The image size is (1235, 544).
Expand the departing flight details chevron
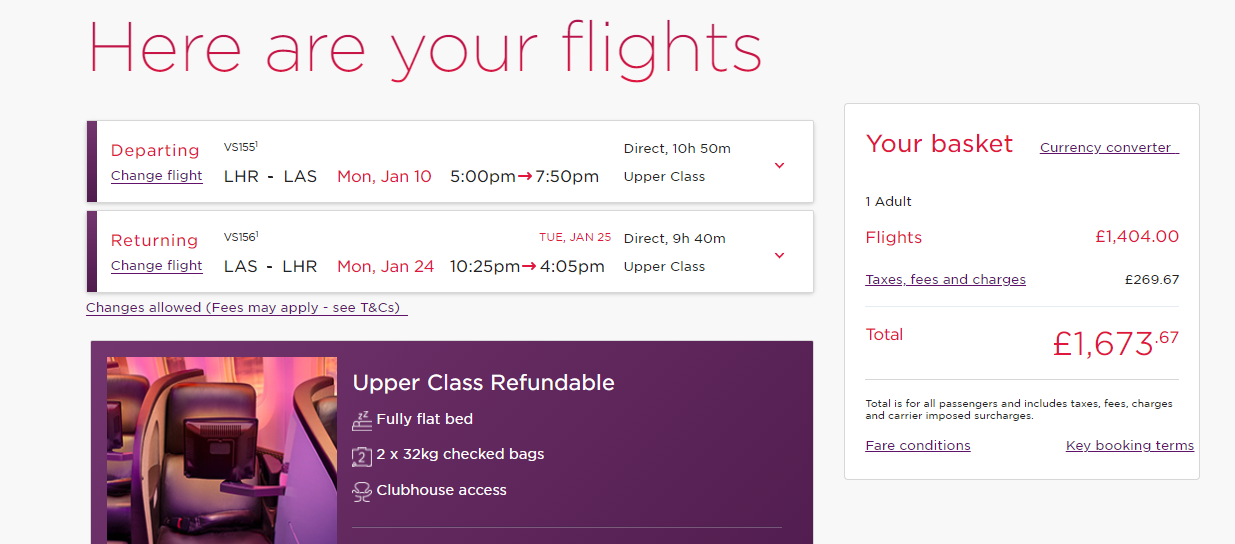click(x=780, y=165)
